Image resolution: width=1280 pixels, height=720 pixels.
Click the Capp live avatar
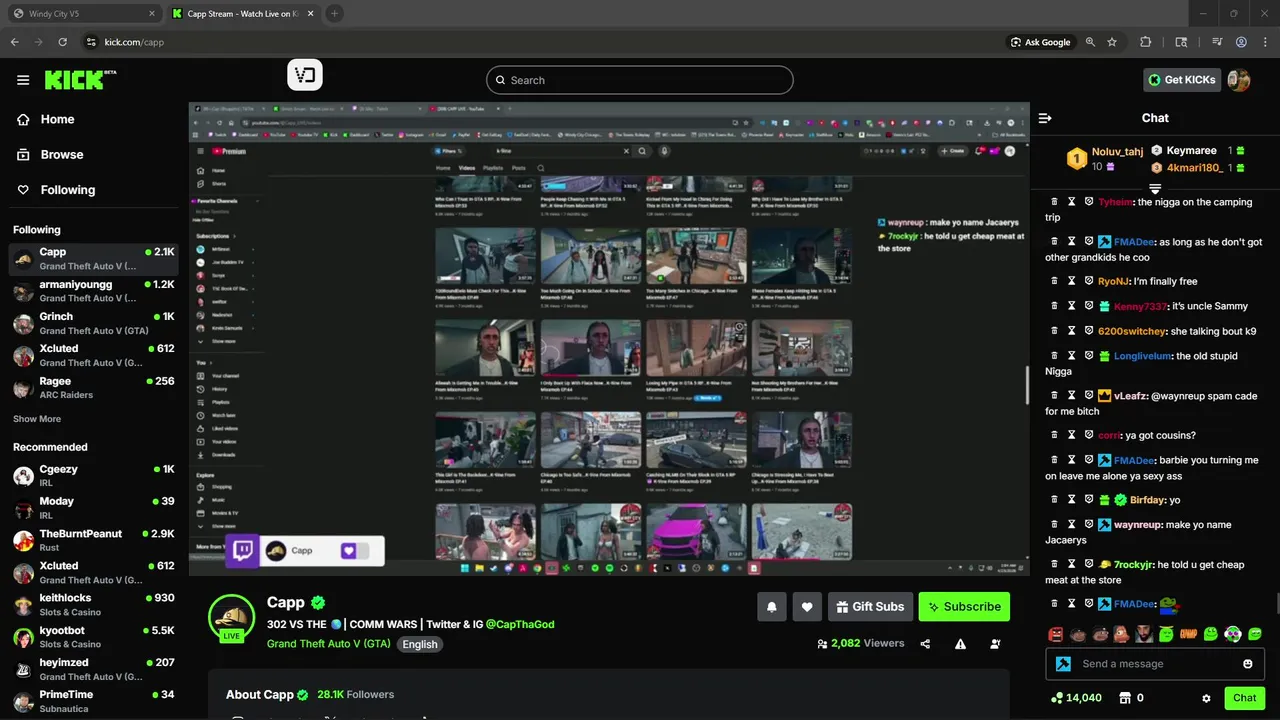pos(231,617)
